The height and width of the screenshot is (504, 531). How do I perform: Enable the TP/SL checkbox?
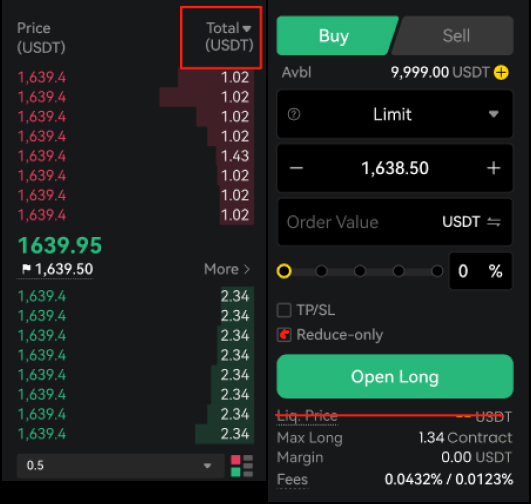click(x=284, y=310)
